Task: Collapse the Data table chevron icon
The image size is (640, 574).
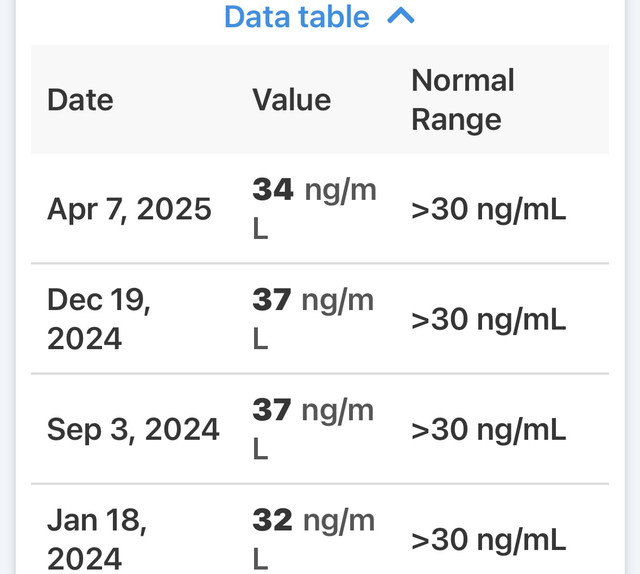Action: tap(401, 16)
